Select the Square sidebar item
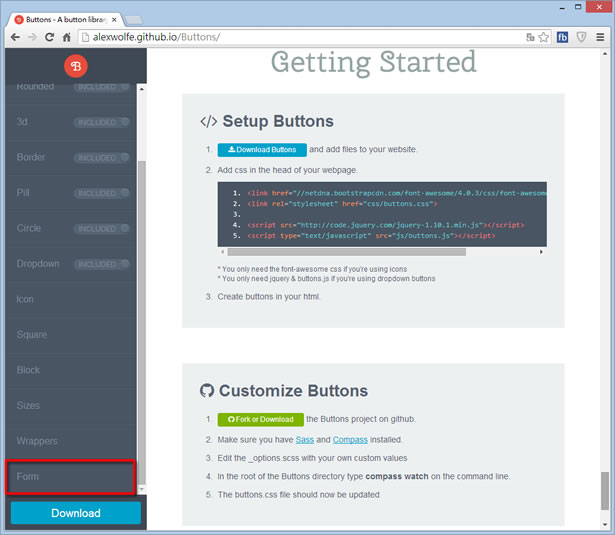Image resolution: width=615 pixels, height=535 pixels. tap(71, 335)
